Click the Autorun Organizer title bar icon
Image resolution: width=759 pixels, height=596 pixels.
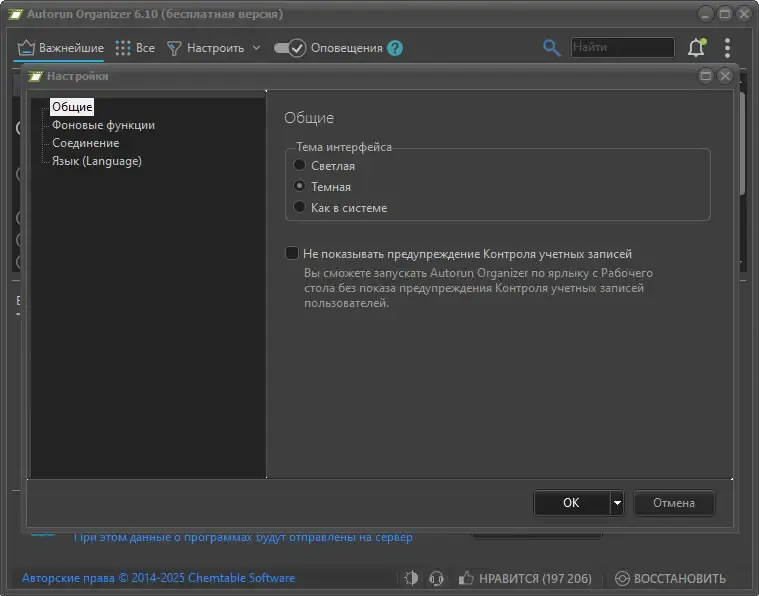[15, 14]
